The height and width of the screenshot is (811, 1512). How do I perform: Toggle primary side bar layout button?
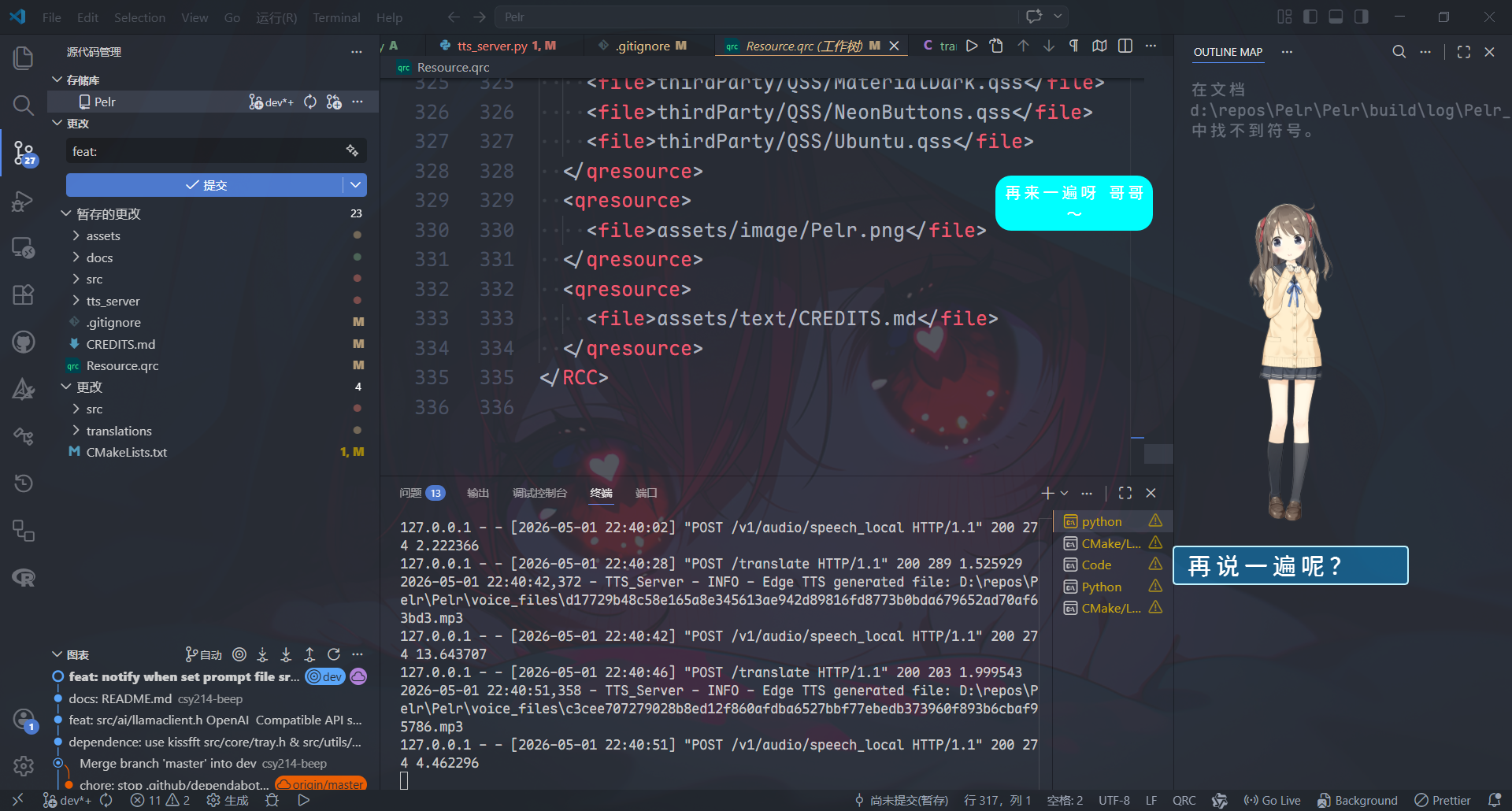click(x=1310, y=17)
